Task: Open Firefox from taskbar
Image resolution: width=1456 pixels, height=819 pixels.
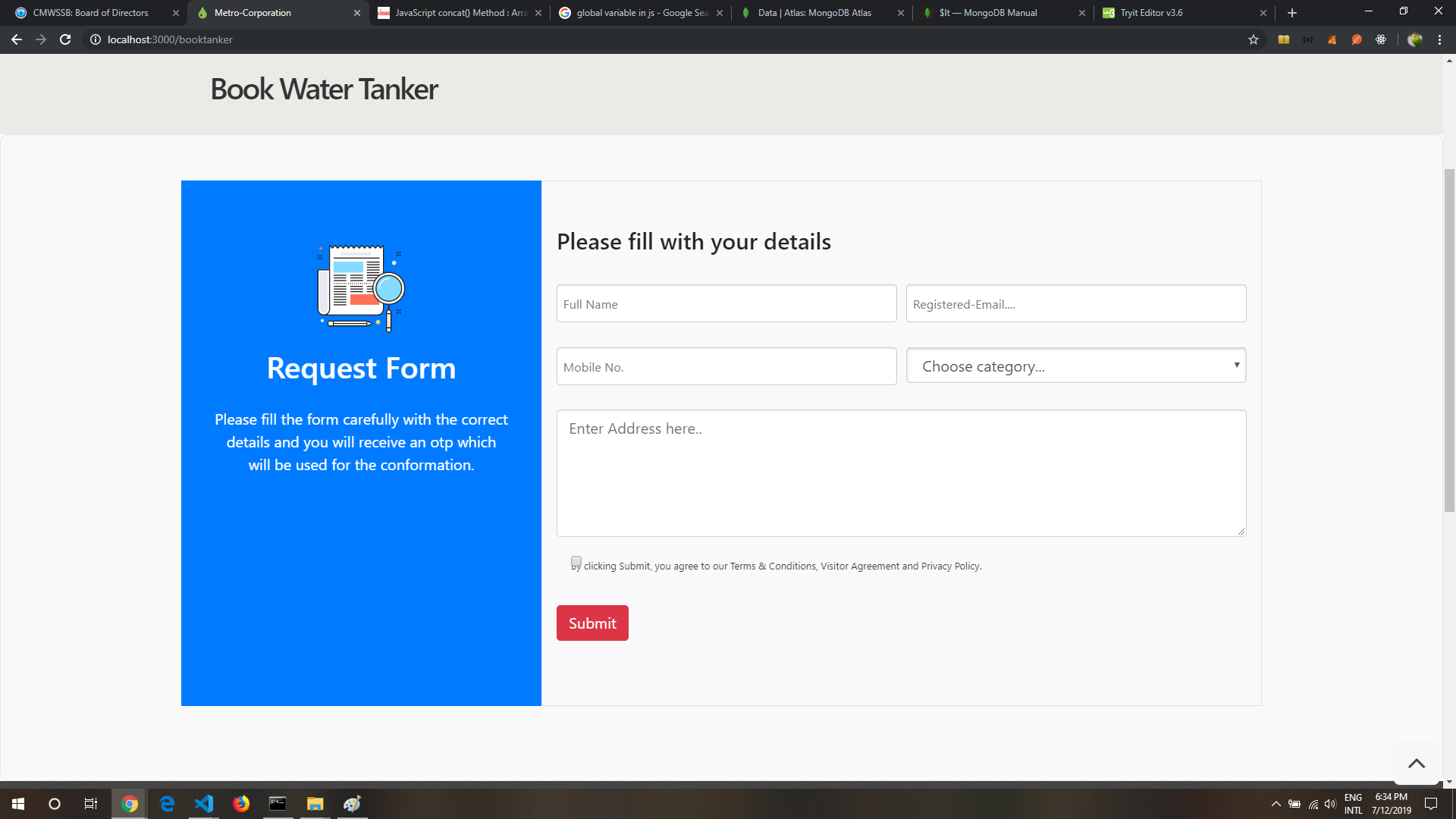Action: [241, 804]
